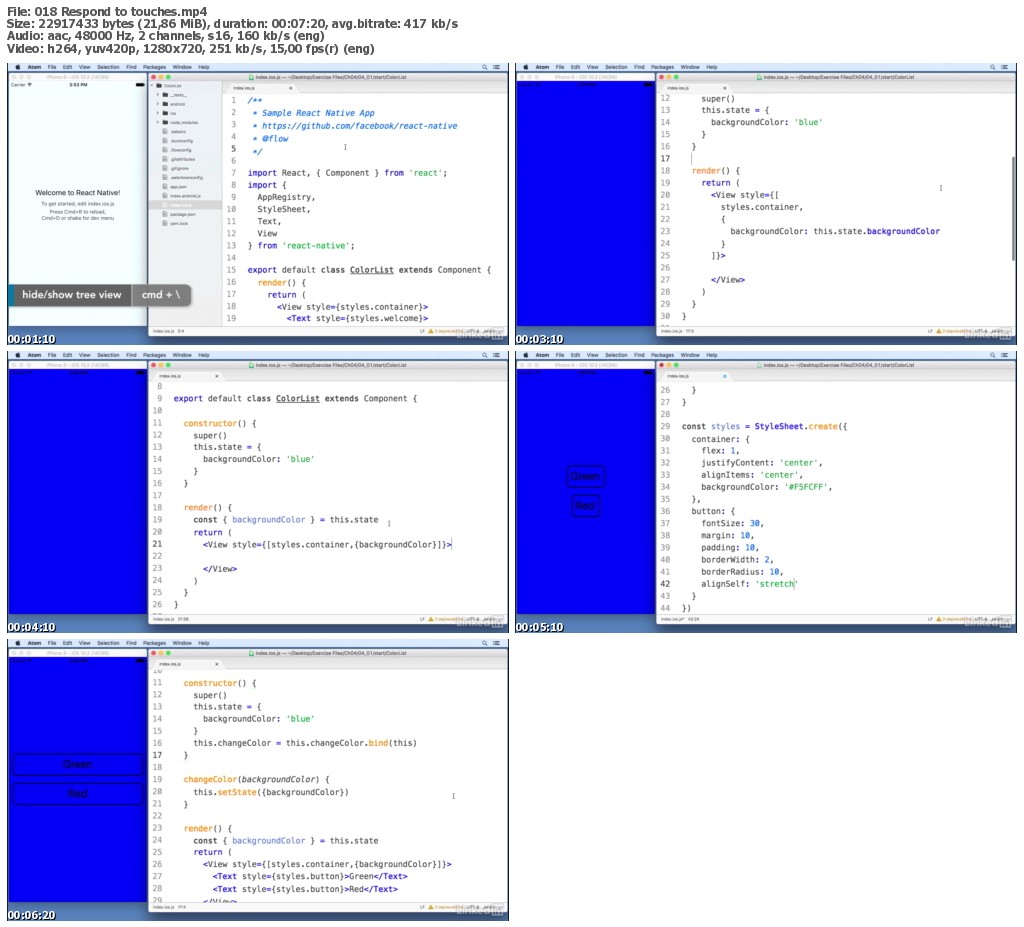Click the .gitattributes file icon in tree view
This screenshot has height=927, width=1024.
165,159
